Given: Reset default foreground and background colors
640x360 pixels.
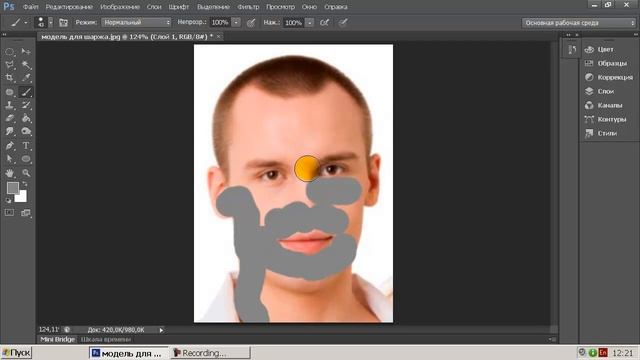Looking at the screenshot, I should [8, 200].
